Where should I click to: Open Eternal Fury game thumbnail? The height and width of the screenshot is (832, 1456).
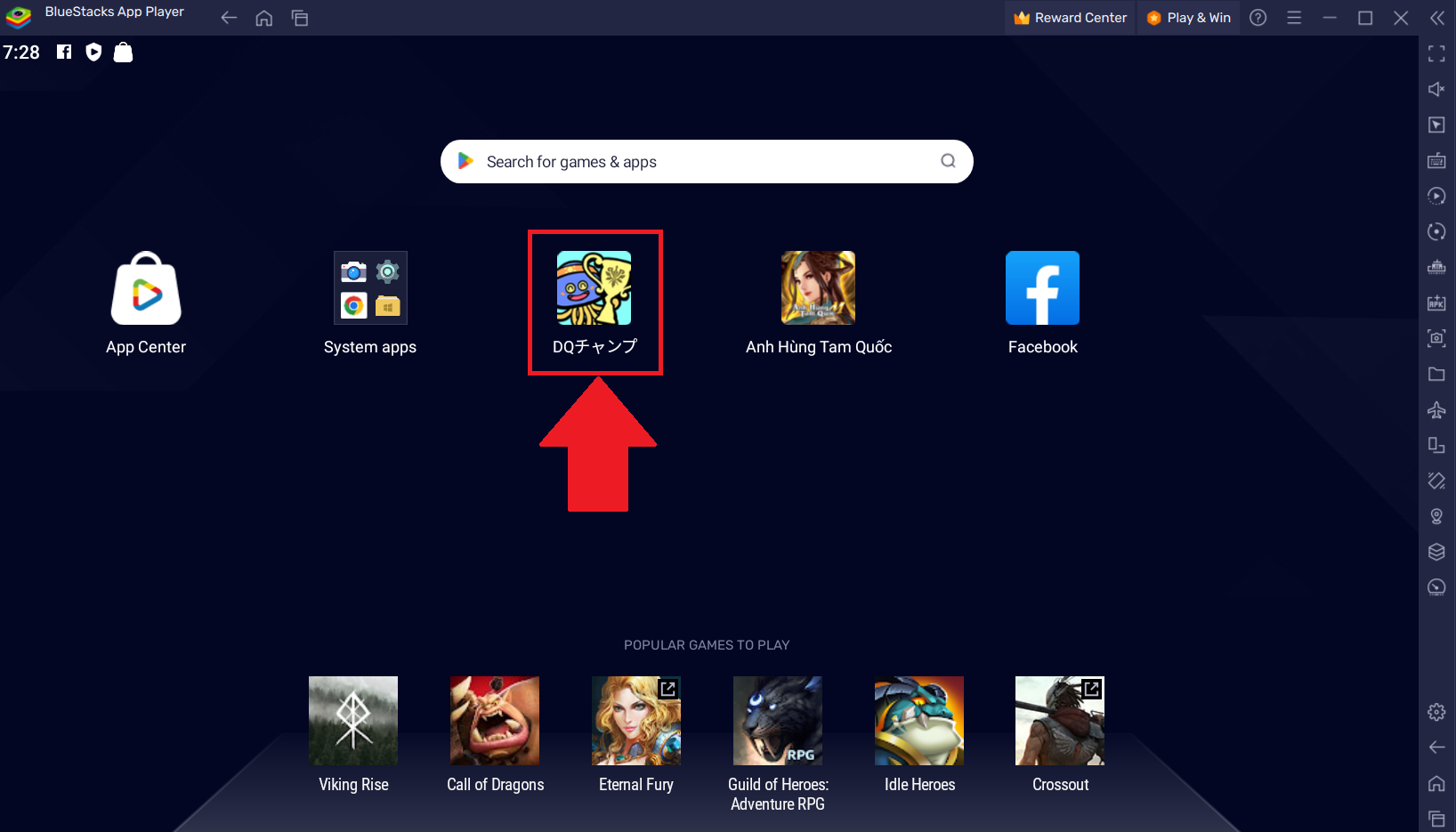point(636,721)
